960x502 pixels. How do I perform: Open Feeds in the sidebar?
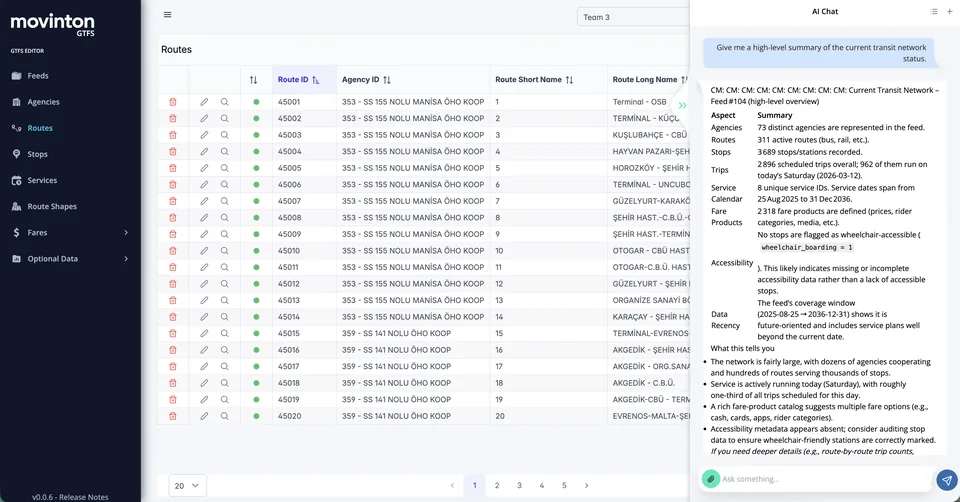pyautogui.click(x=37, y=76)
